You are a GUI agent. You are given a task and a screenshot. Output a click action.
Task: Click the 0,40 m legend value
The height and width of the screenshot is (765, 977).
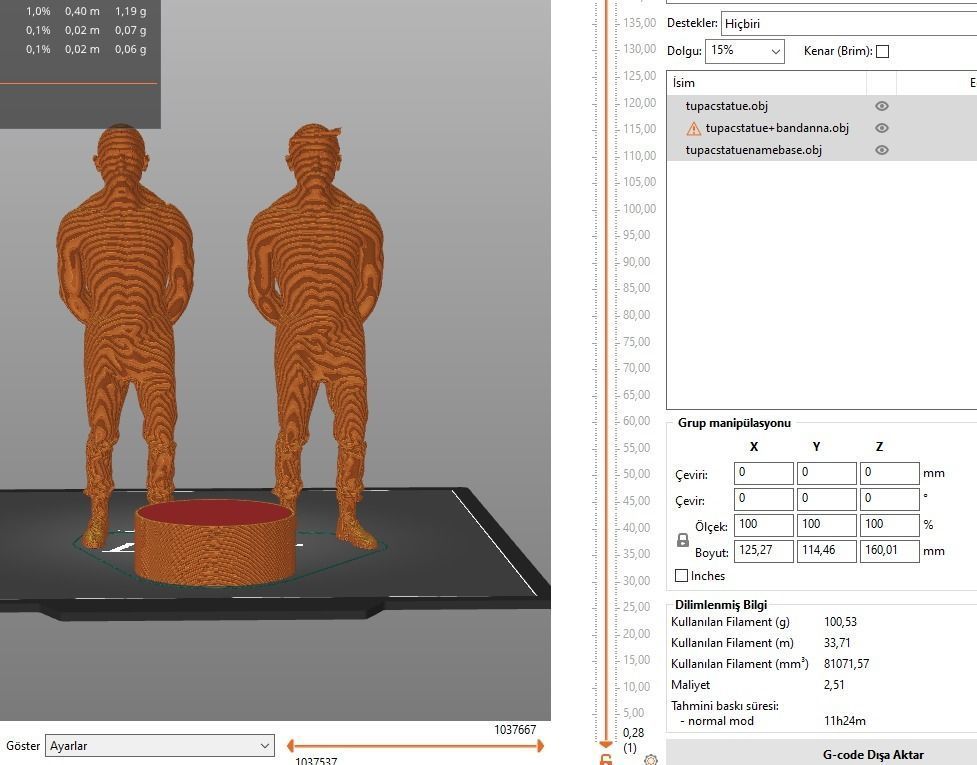pos(82,11)
